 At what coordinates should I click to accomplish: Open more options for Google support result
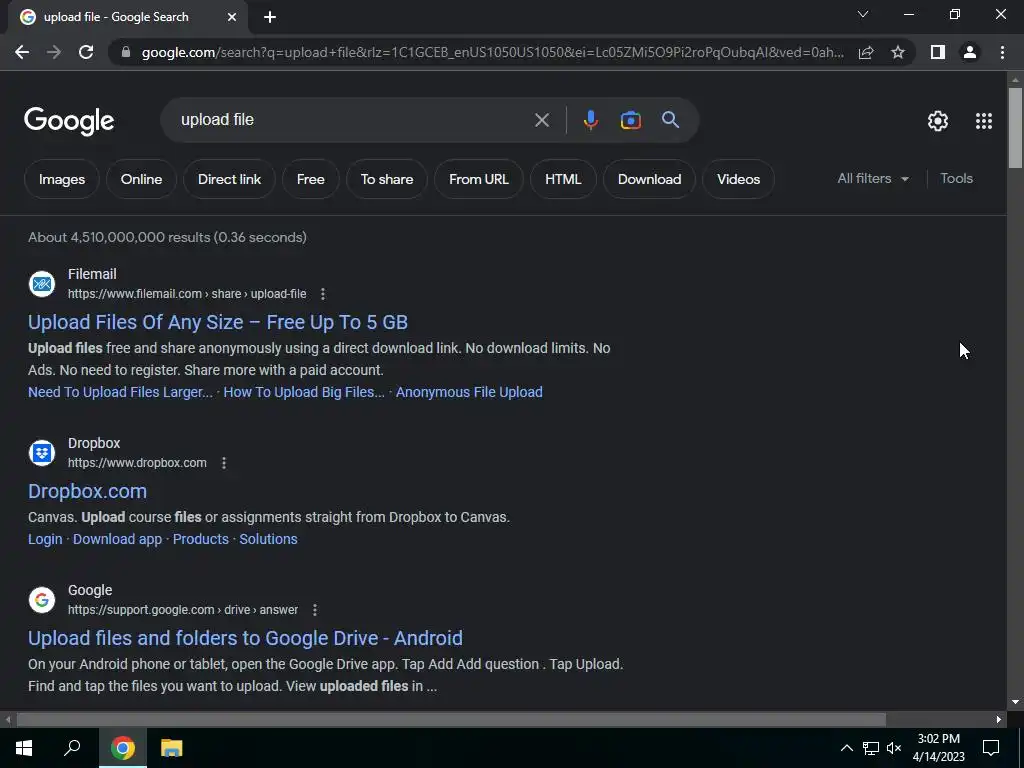click(315, 610)
